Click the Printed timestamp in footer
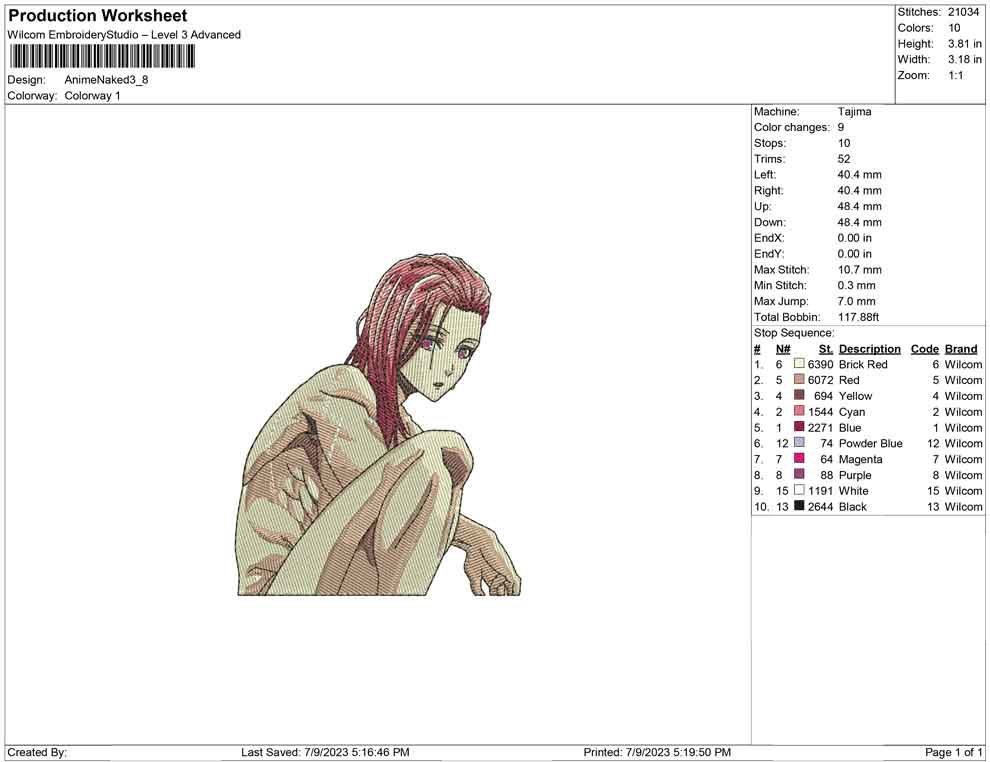Screen dimensions: 990x762 tap(657, 752)
